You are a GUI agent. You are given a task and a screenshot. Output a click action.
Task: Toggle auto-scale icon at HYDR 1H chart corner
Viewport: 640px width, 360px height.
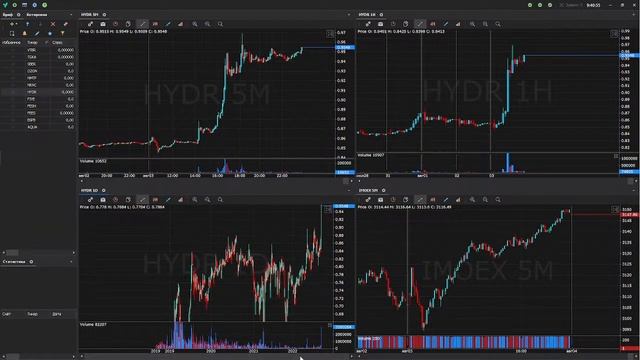click(614, 34)
